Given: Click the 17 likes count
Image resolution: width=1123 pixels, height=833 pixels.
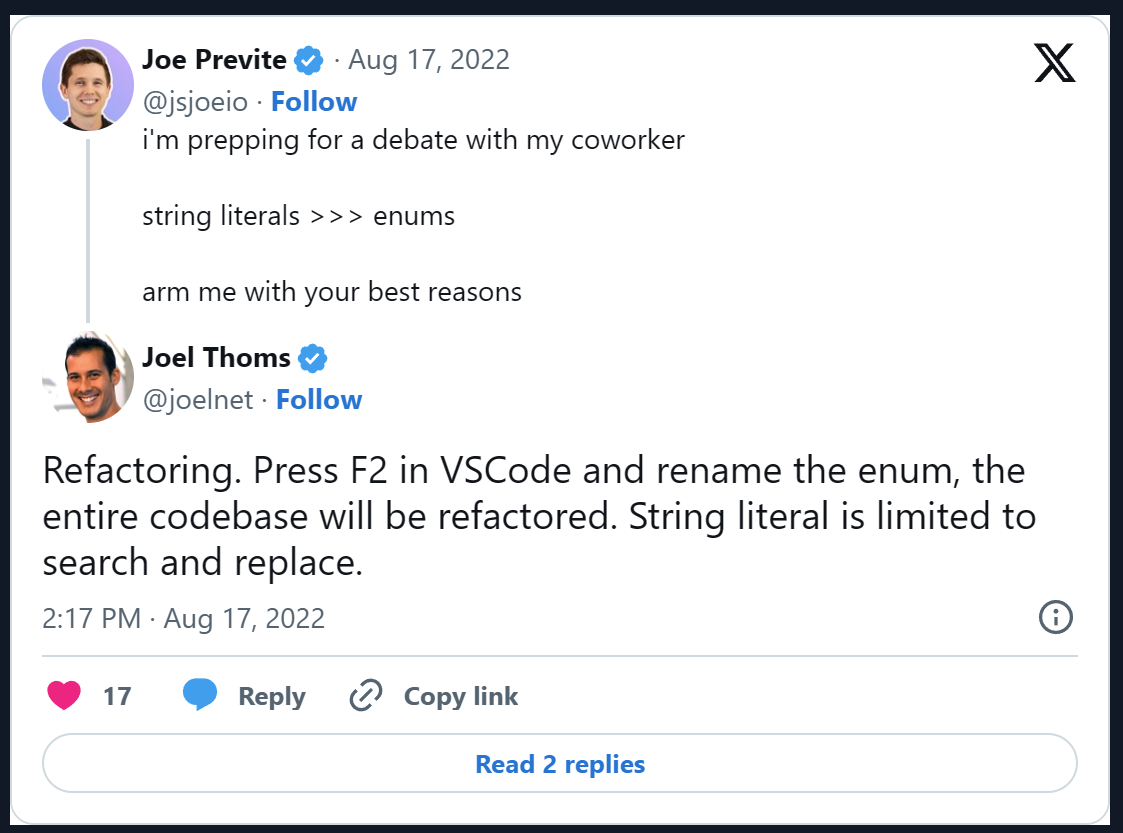Looking at the screenshot, I should pos(117,696).
